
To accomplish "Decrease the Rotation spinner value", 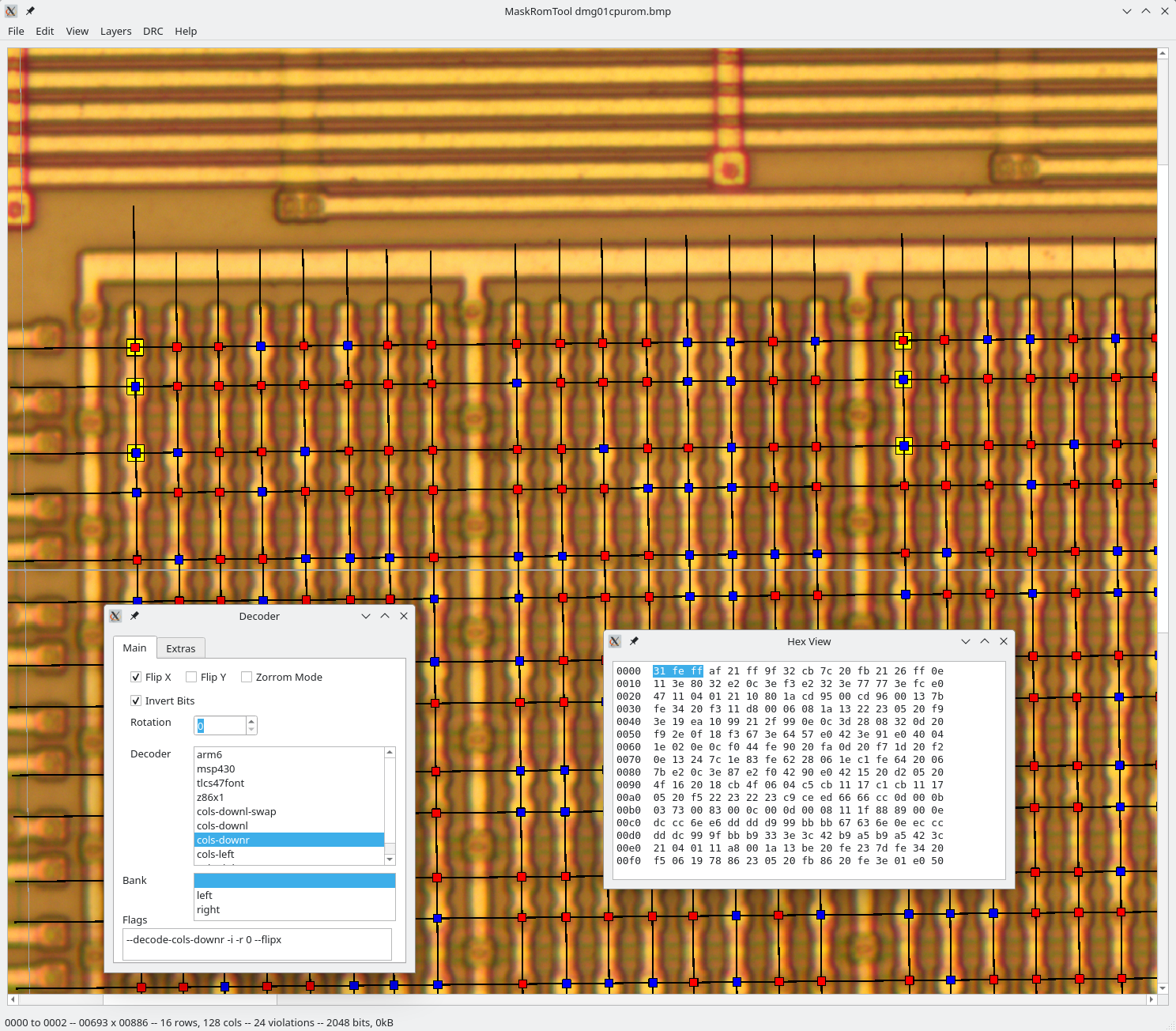I will 251,730.
